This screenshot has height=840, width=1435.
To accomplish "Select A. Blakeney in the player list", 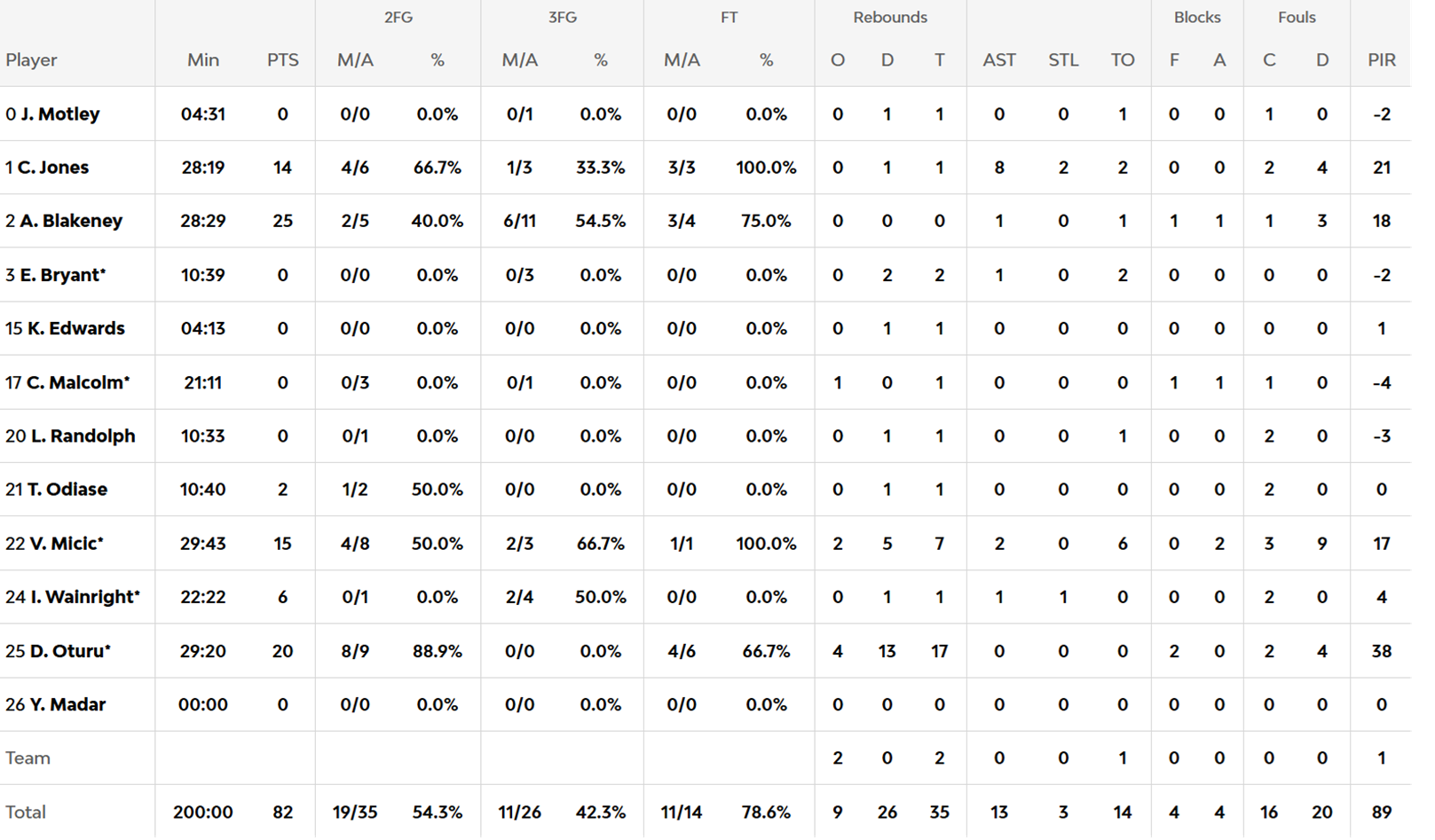I will click(x=70, y=221).
